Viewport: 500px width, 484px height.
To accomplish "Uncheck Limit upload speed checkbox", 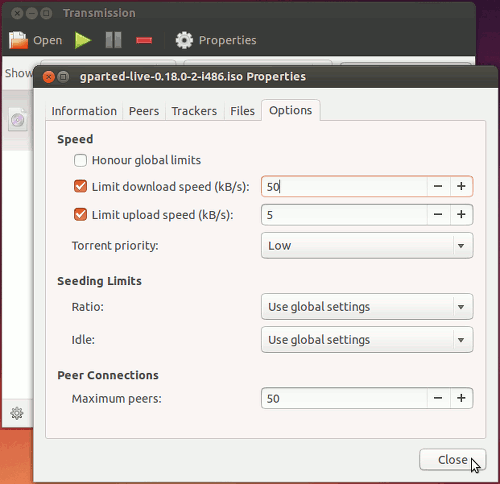I will tap(80, 215).
